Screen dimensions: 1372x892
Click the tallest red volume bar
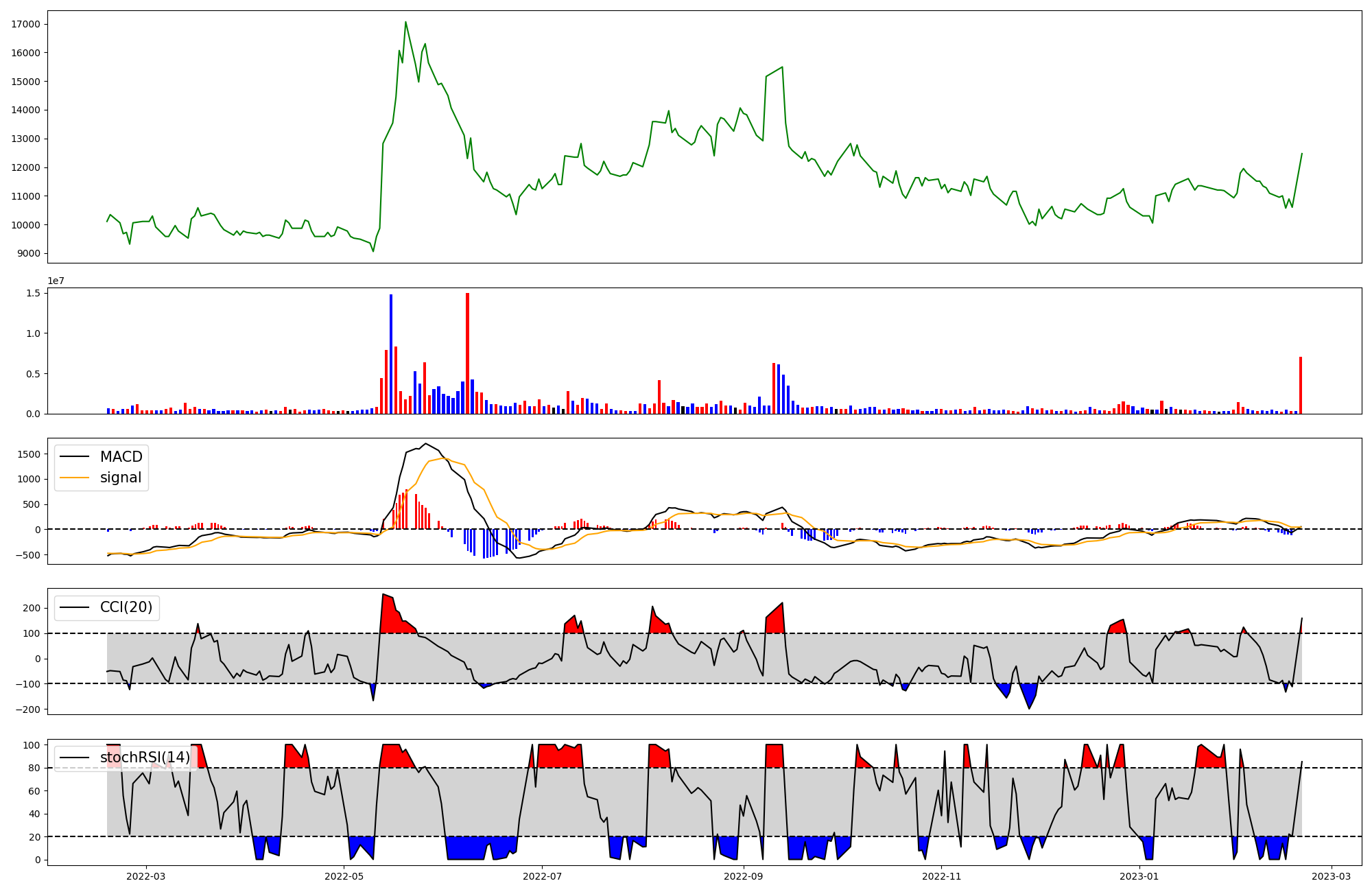467,353
